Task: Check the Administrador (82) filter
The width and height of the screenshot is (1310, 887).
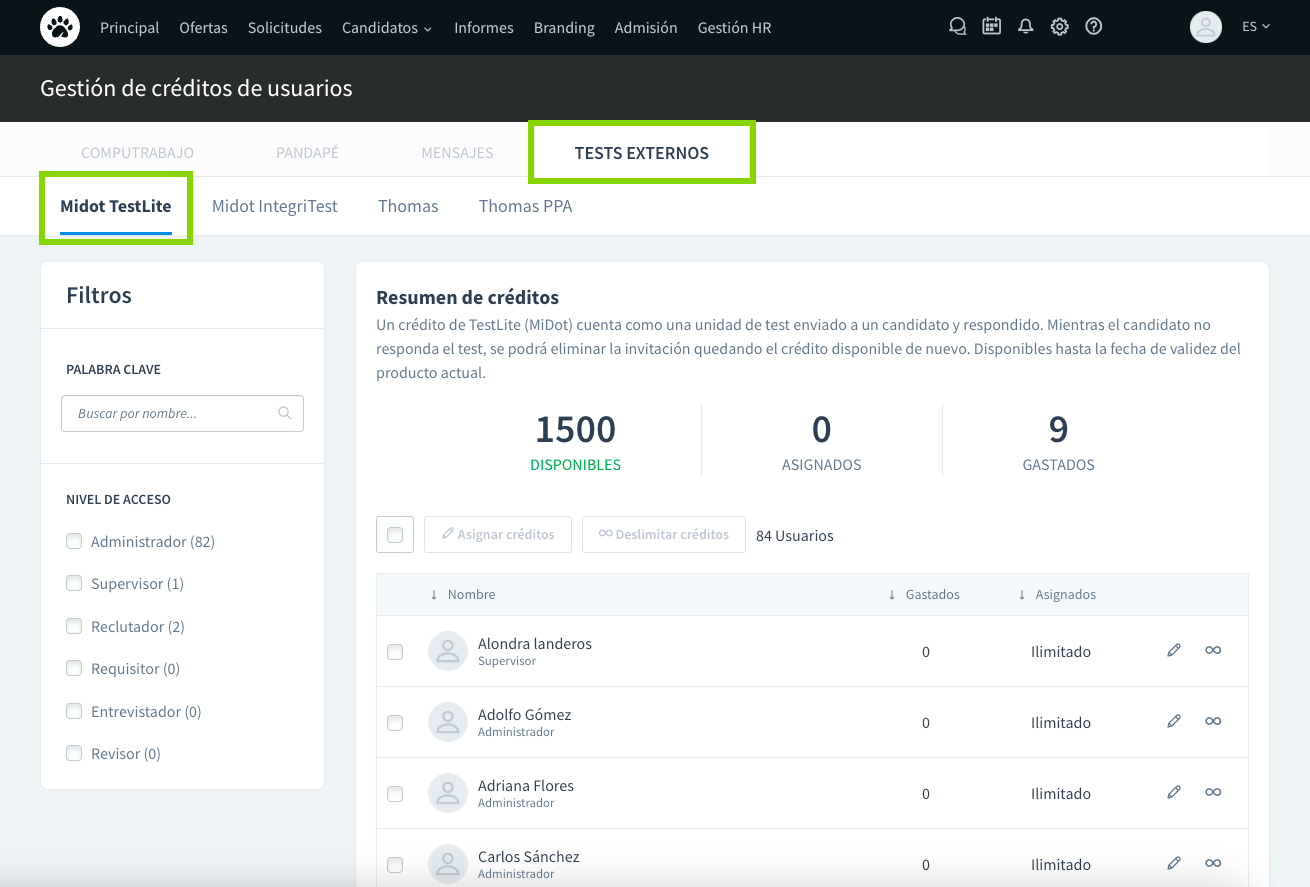Action: tap(74, 541)
